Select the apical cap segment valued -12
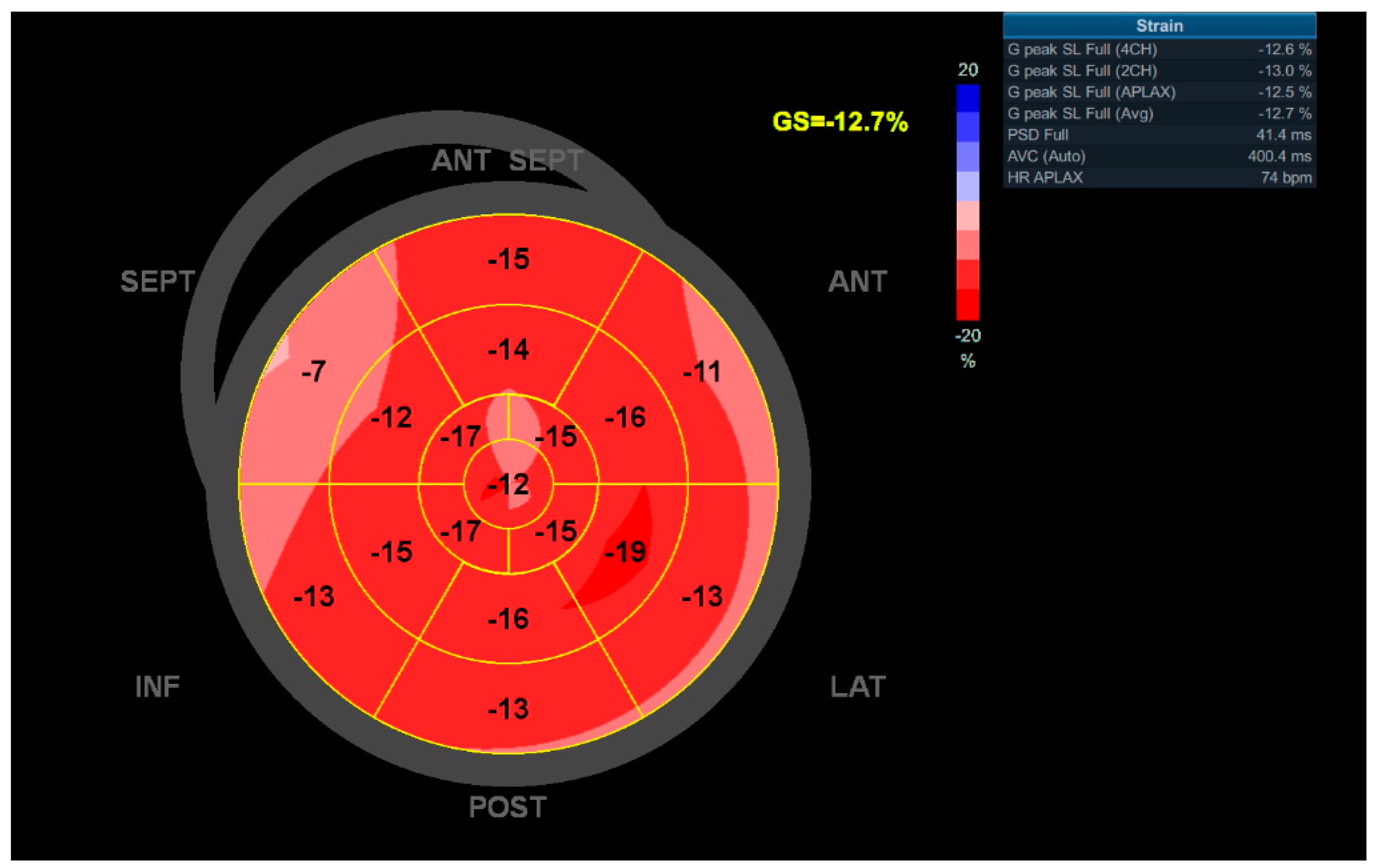This screenshot has width=1377, height=868. point(509,484)
